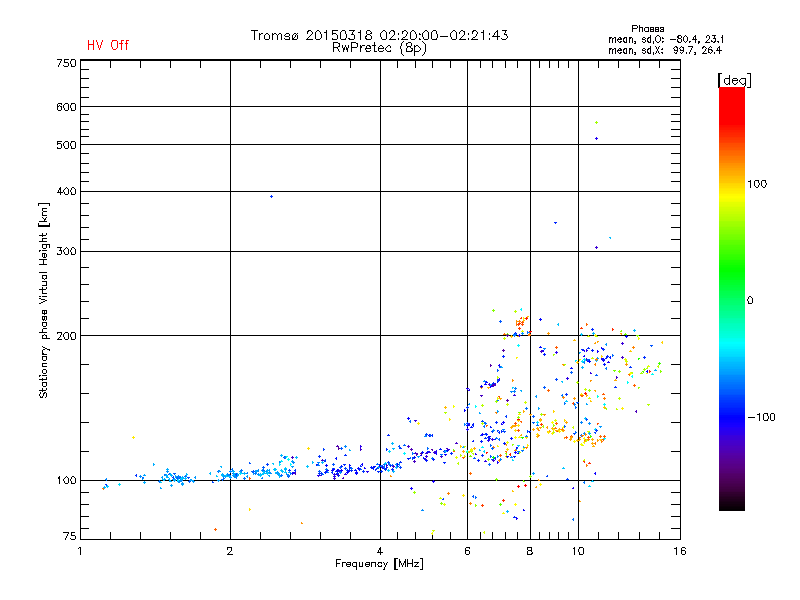Viewport: 800px width, 600px height.
Task: Click the '[deg]' colorbar unit label
Action: (x=734, y=80)
